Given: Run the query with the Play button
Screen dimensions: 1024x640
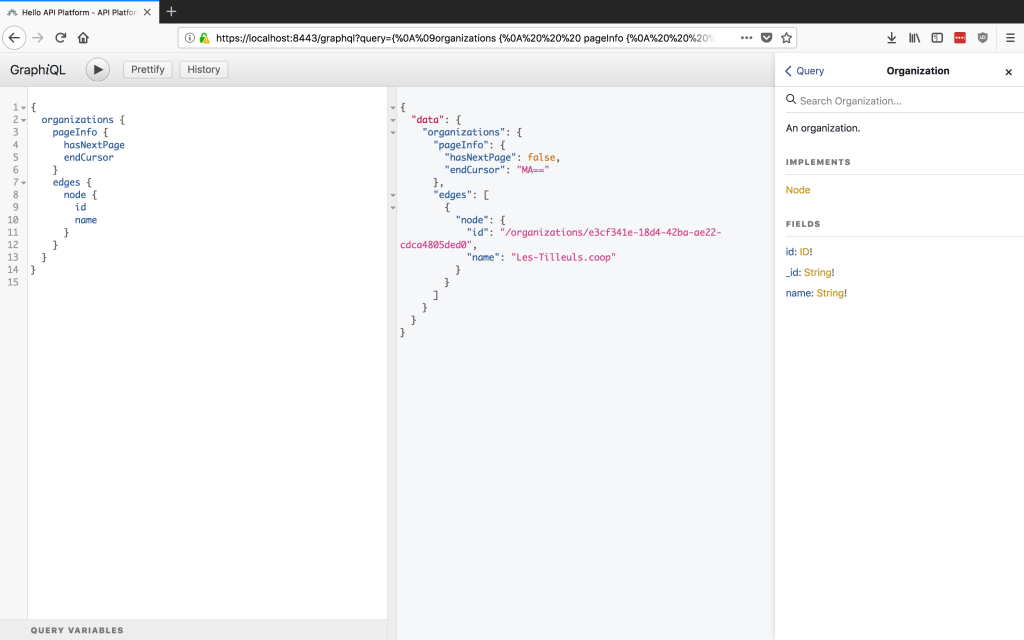Looking at the screenshot, I should tap(96, 69).
